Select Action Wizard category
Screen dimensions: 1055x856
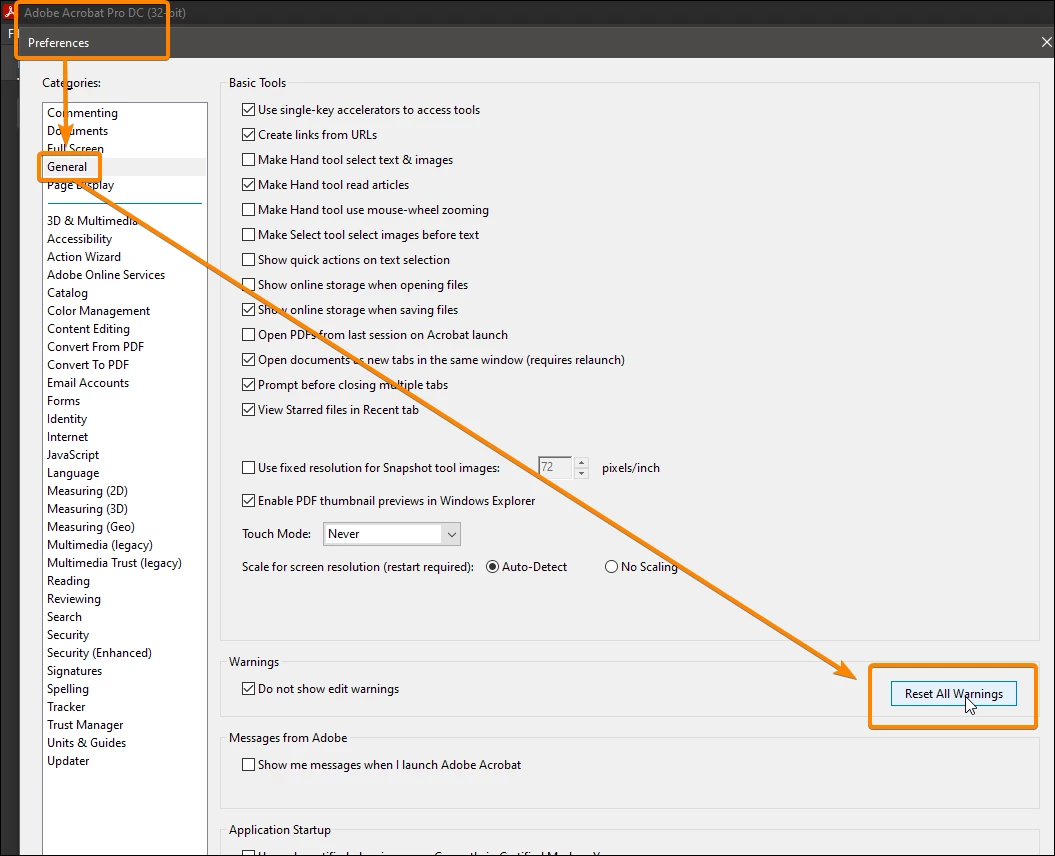coord(83,256)
